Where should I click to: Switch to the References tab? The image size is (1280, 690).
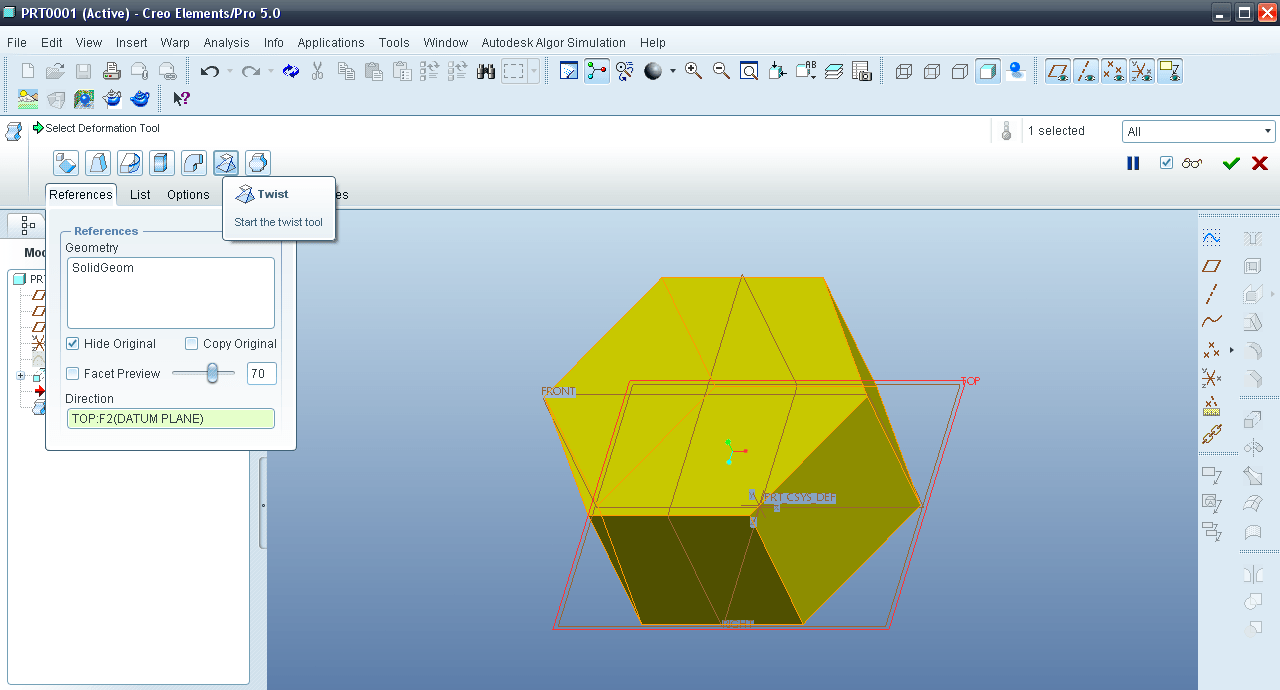pos(81,195)
